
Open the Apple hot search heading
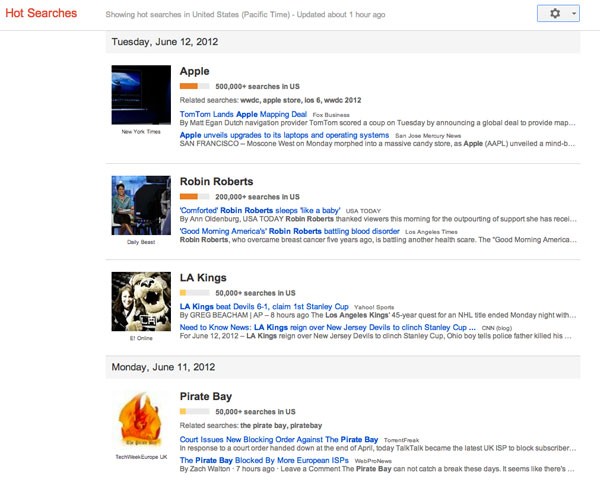195,72
